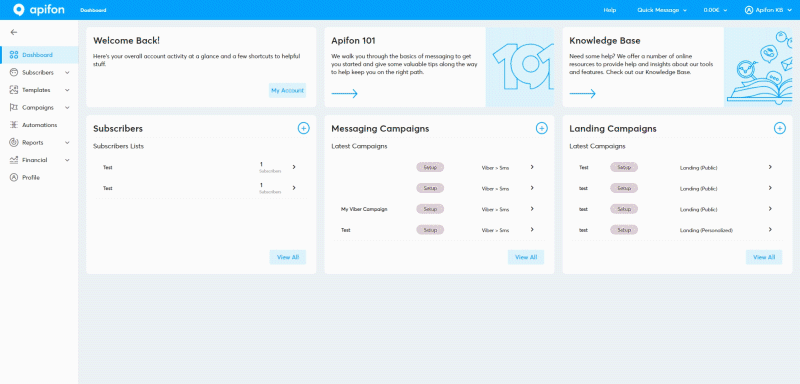Click the Landing (Personalized) type text

pos(706,231)
